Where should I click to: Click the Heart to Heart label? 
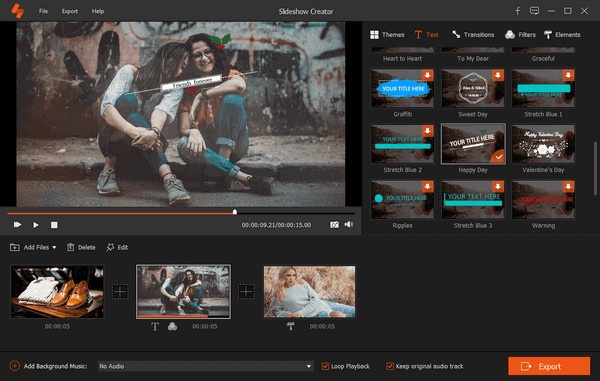402,59
